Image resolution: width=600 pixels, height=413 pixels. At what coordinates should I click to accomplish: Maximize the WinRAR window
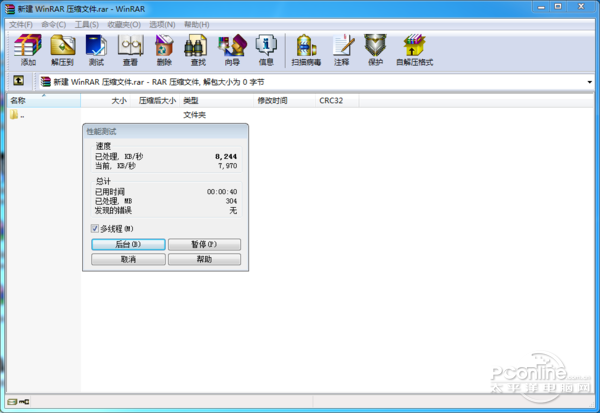point(558,7)
